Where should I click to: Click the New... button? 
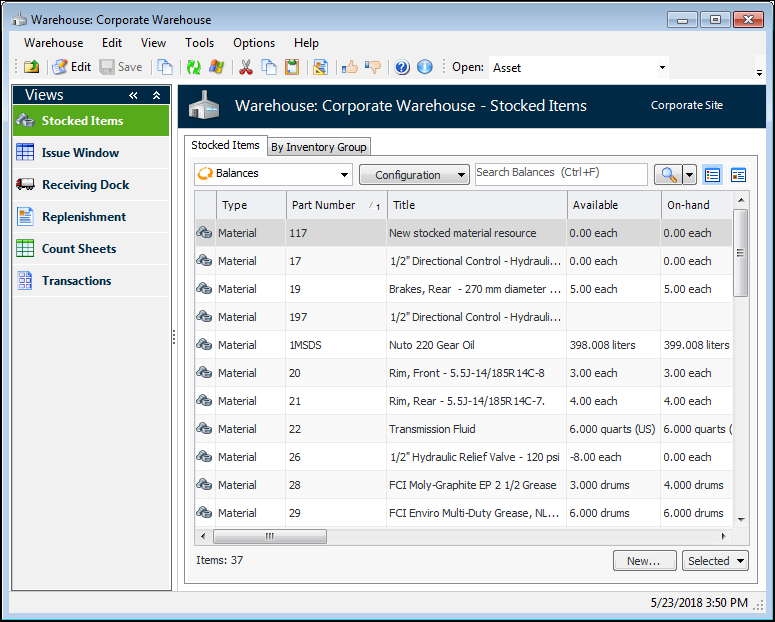pos(643,561)
